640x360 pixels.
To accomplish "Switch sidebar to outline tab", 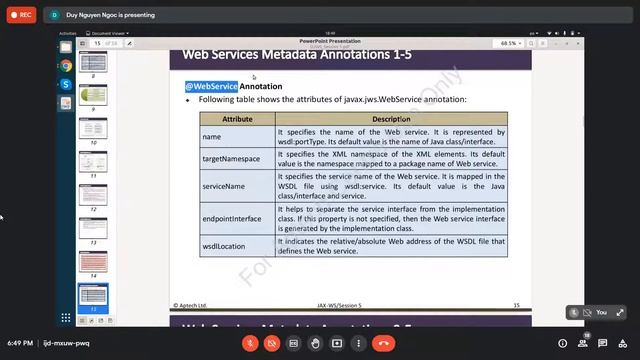I will (x=110, y=321).
